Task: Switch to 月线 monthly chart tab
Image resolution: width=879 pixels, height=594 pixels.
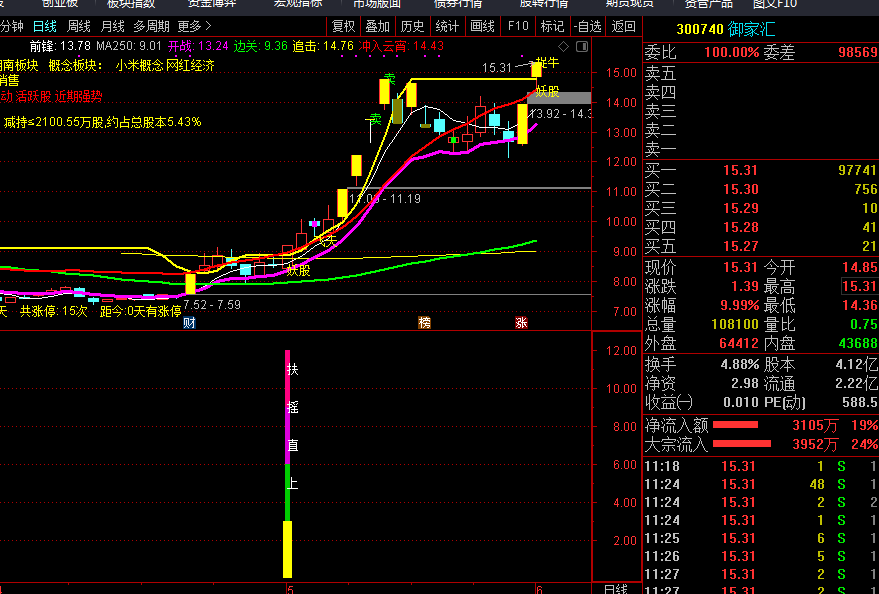Action: (113, 26)
